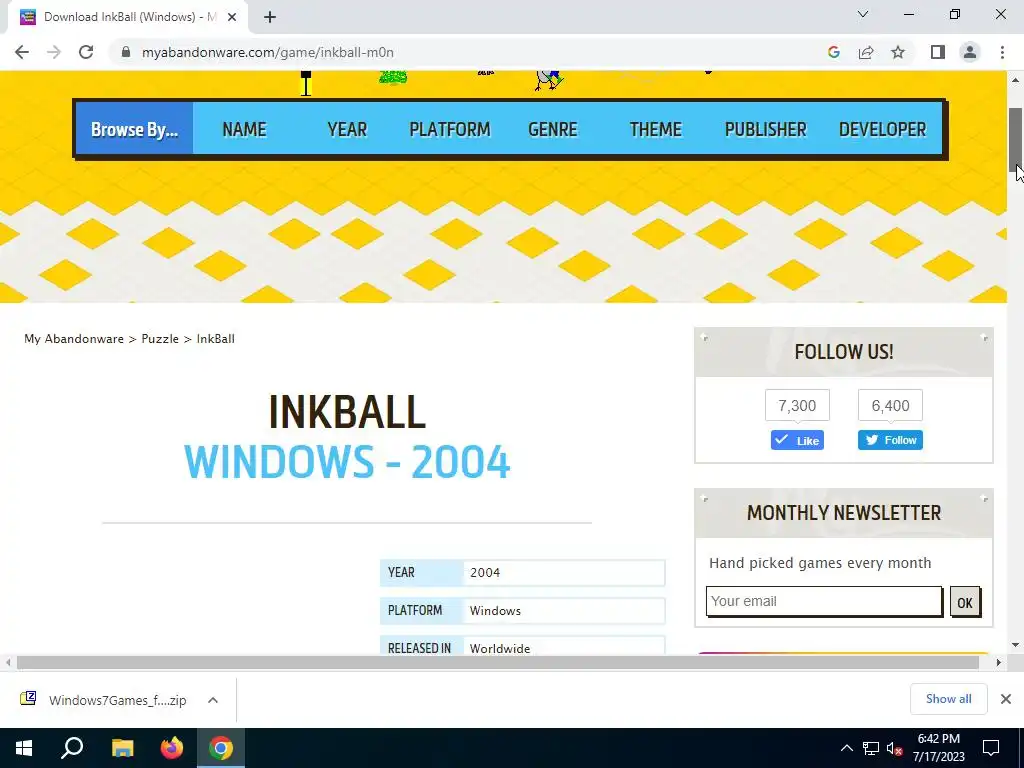Click the vertical scrollbar down arrow

(1016, 645)
